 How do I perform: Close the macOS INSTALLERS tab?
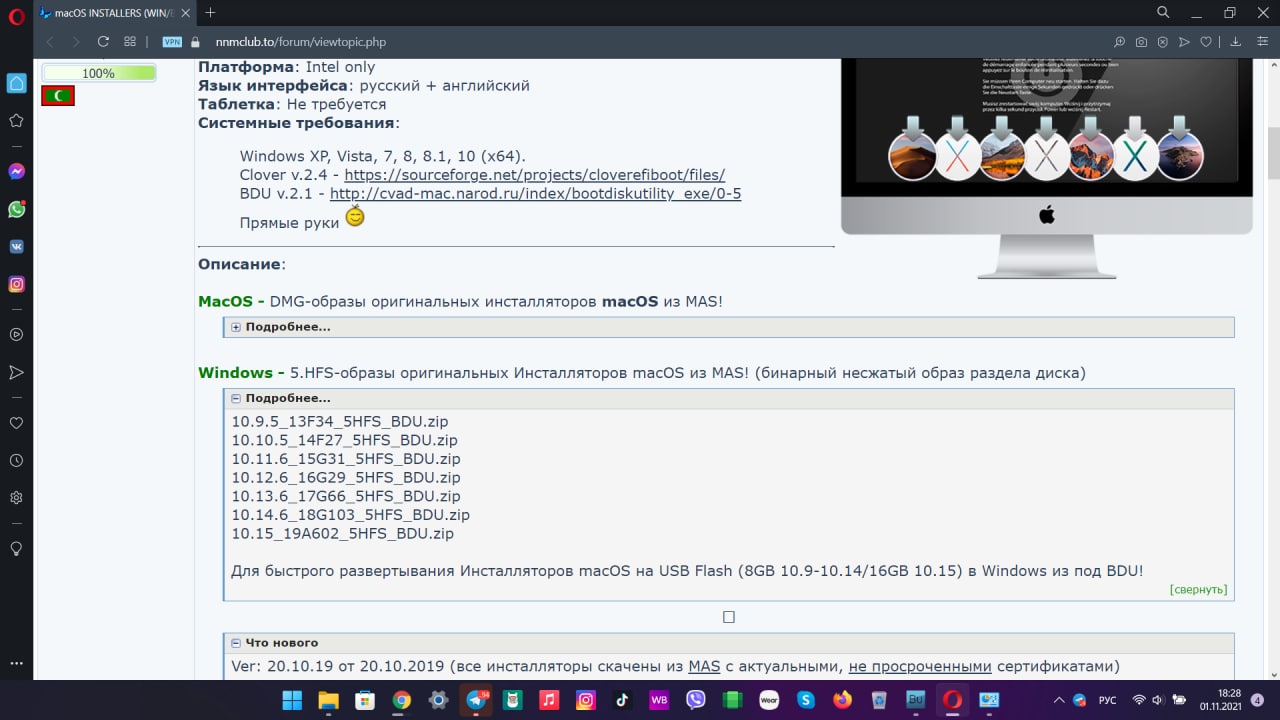187,13
